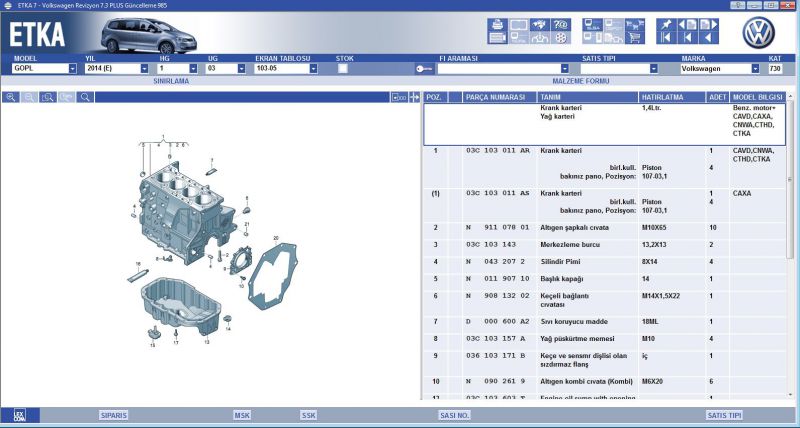Click the arrows into tray icon
This screenshot has height=428, width=800.
pos(540,37)
